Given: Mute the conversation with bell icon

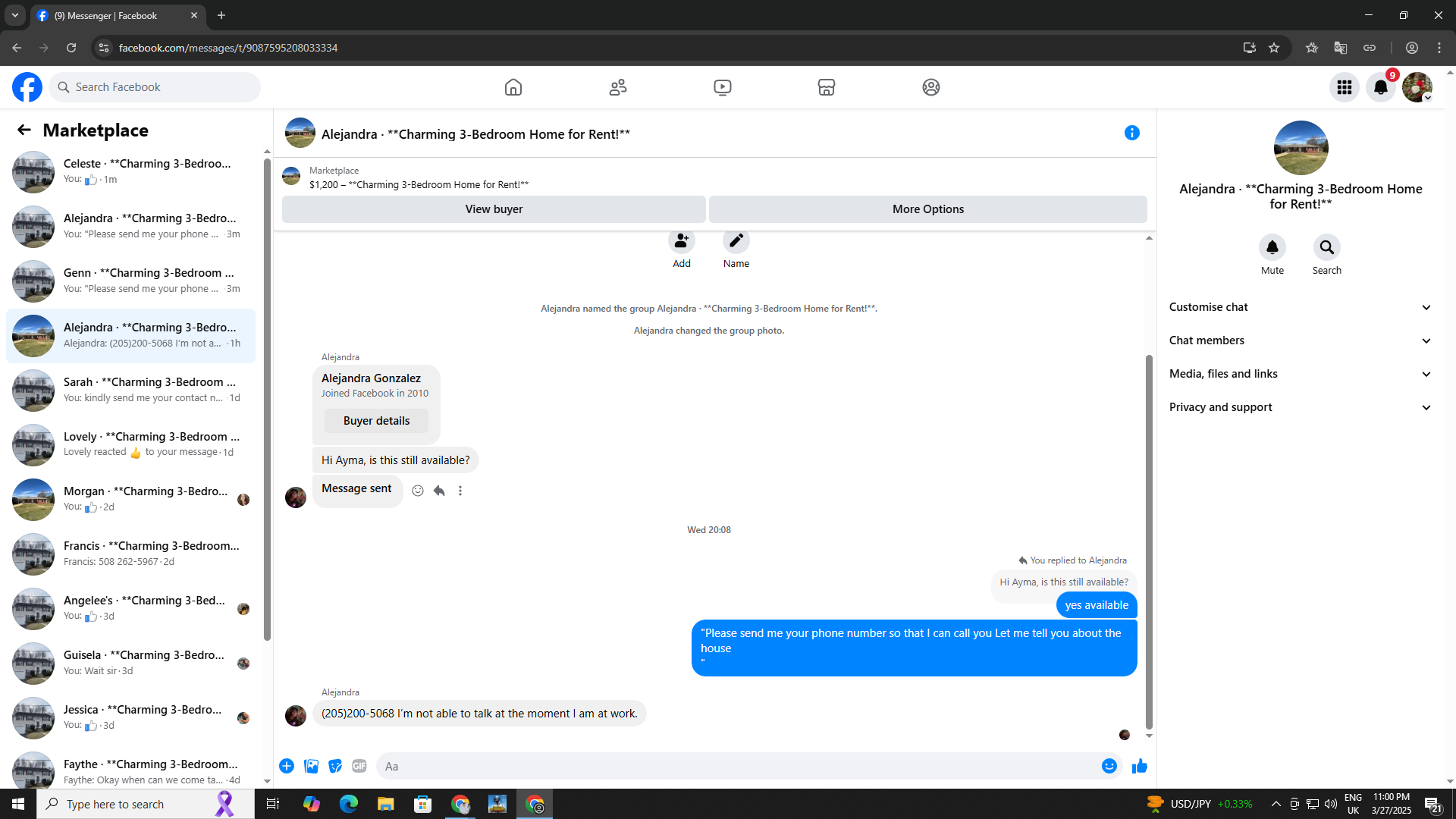Looking at the screenshot, I should point(1272,247).
